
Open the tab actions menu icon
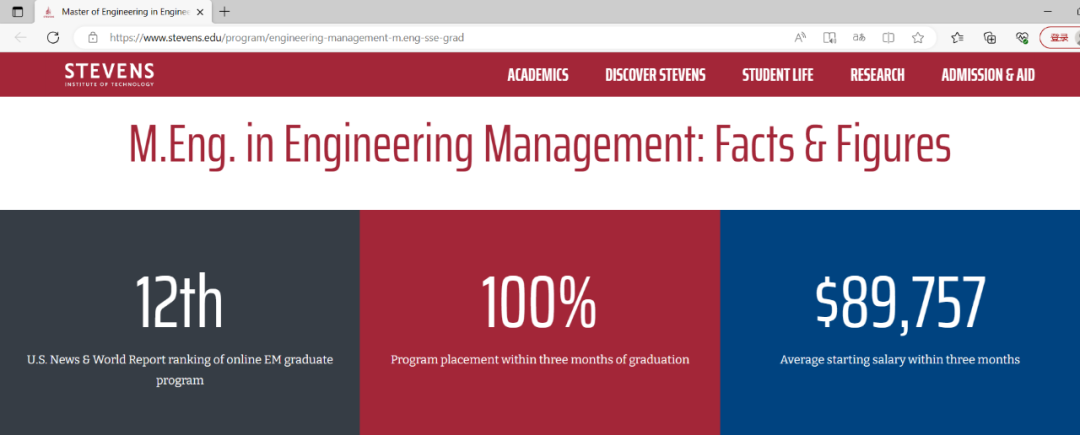pos(18,12)
